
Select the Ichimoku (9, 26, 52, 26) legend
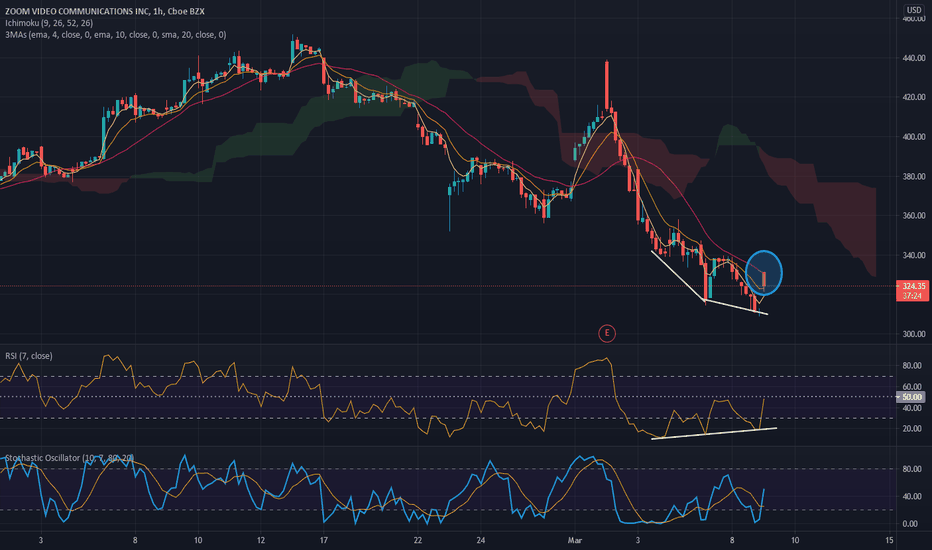click(49, 23)
